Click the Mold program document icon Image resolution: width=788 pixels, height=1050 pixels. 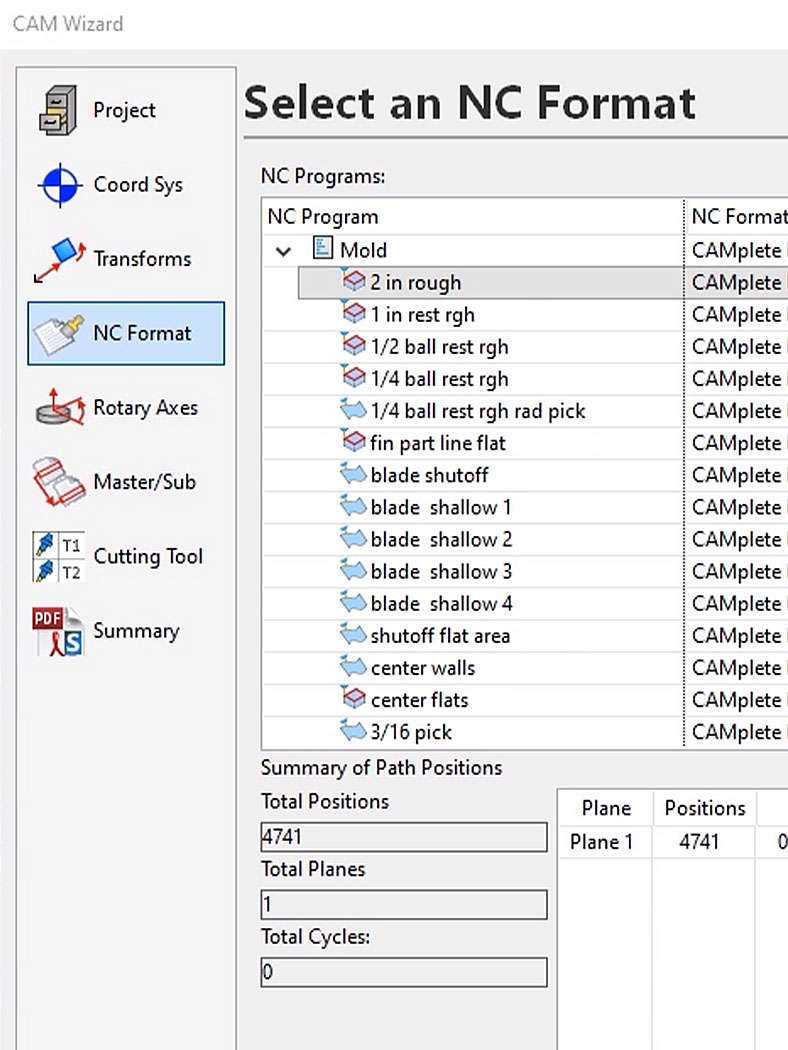tap(323, 249)
